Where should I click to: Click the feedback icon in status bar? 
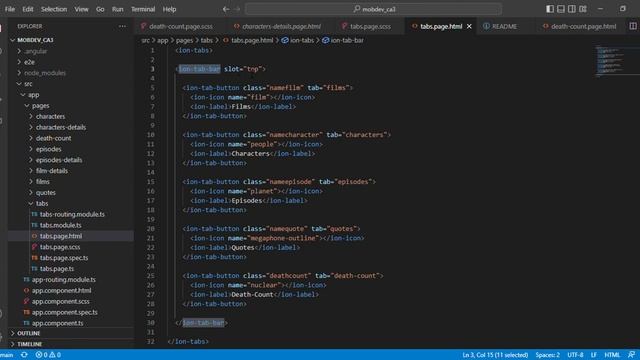[631, 355]
